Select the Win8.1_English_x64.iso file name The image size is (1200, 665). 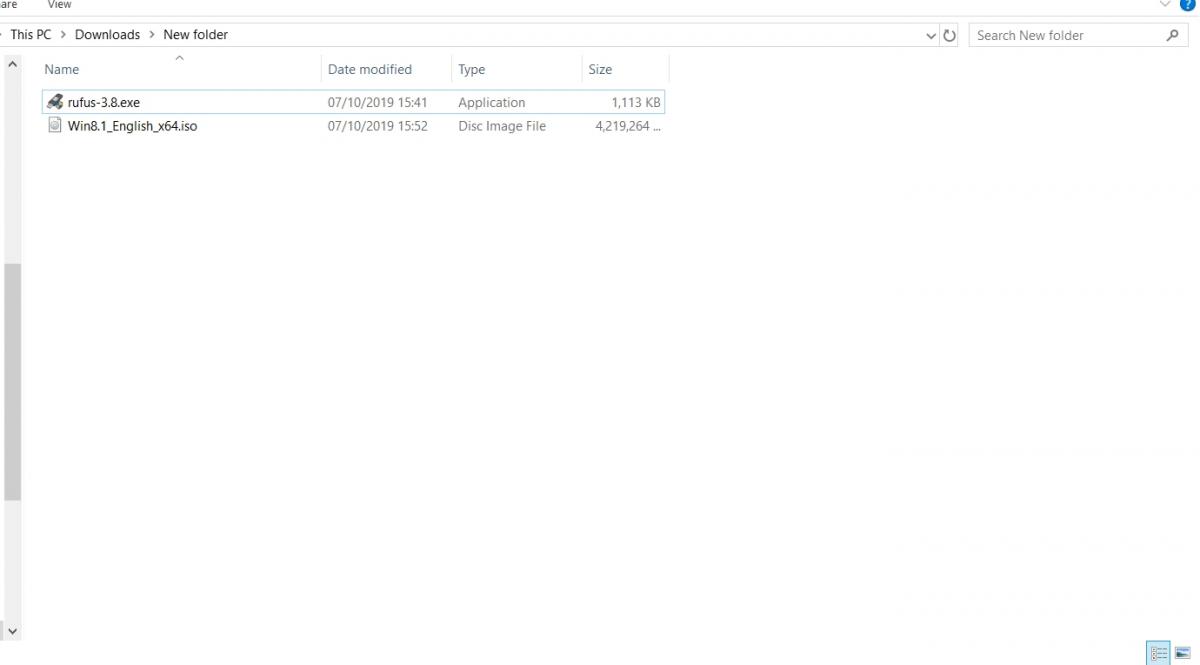pos(133,126)
